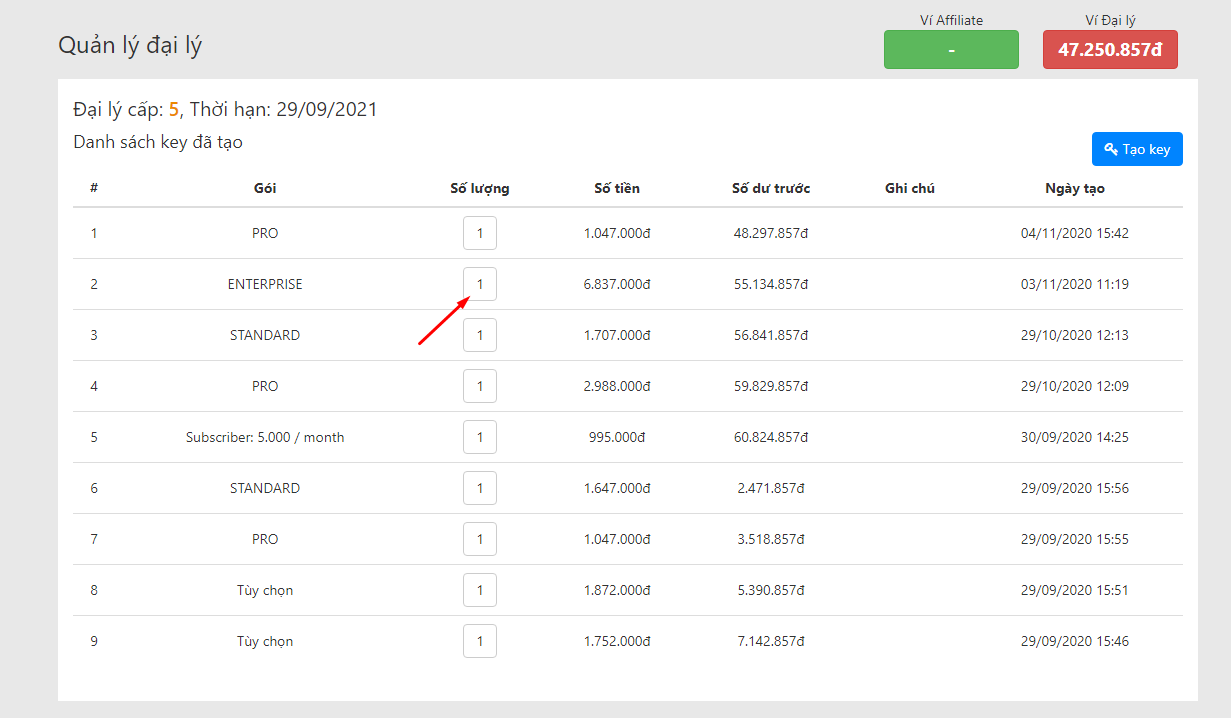Open the red Ví Đại lý balance button
The width and height of the screenshot is (1231, 718).
tap(1110, 50)
